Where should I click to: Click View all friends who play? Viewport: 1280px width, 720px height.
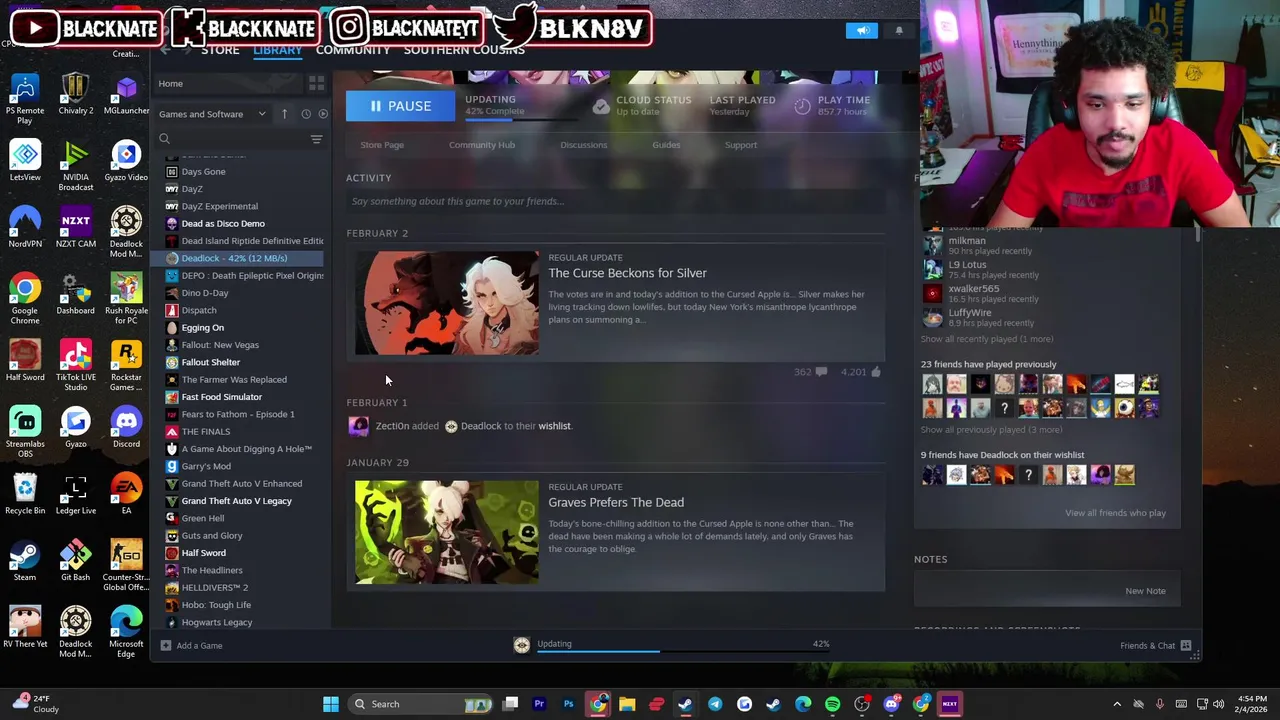(1115, 513)
